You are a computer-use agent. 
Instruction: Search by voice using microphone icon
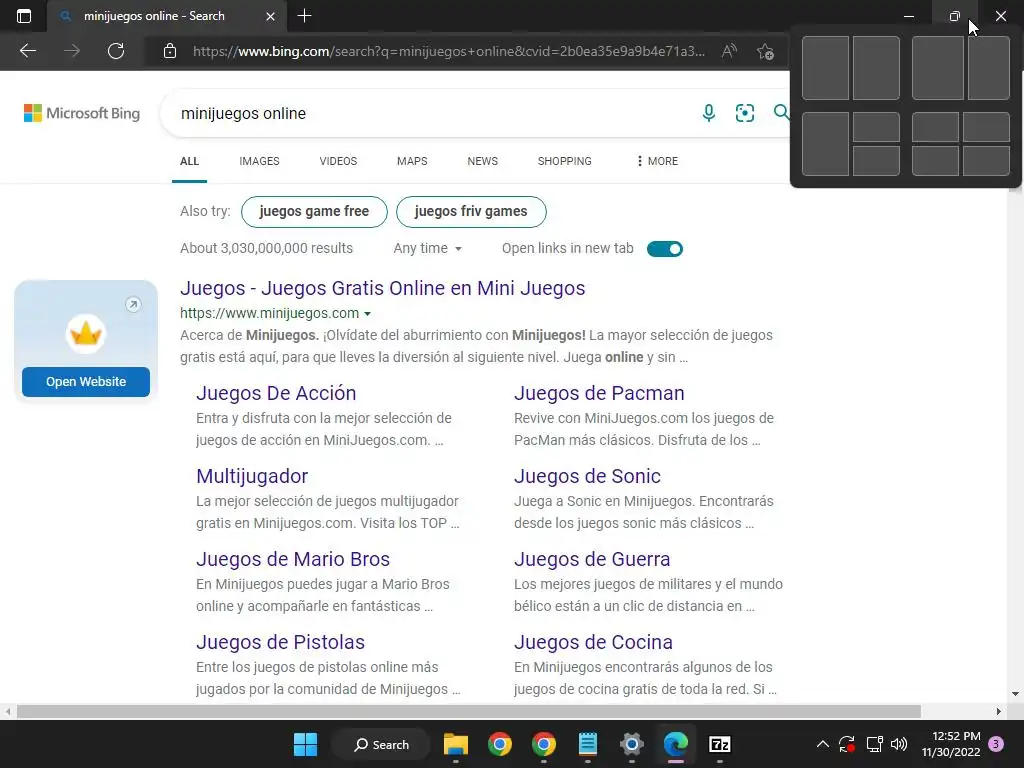click(709, 113)
